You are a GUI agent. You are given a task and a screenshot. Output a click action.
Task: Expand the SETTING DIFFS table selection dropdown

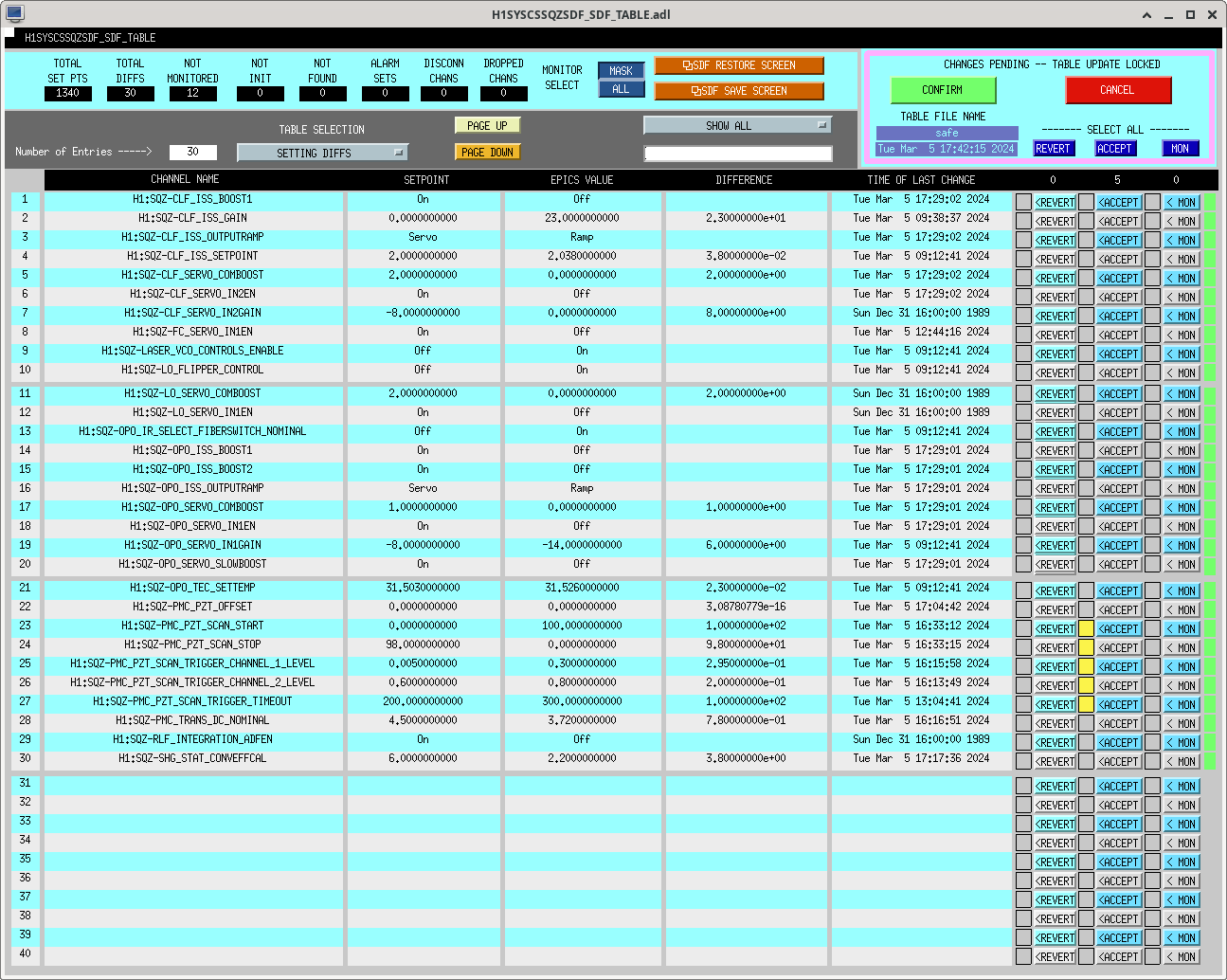[x=322, y=153]
